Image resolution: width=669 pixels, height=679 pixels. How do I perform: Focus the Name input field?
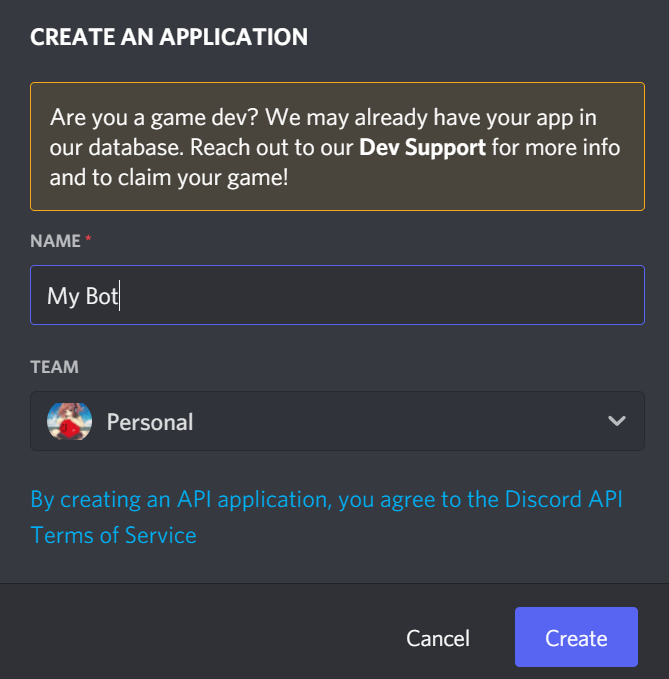click(337, 295)
